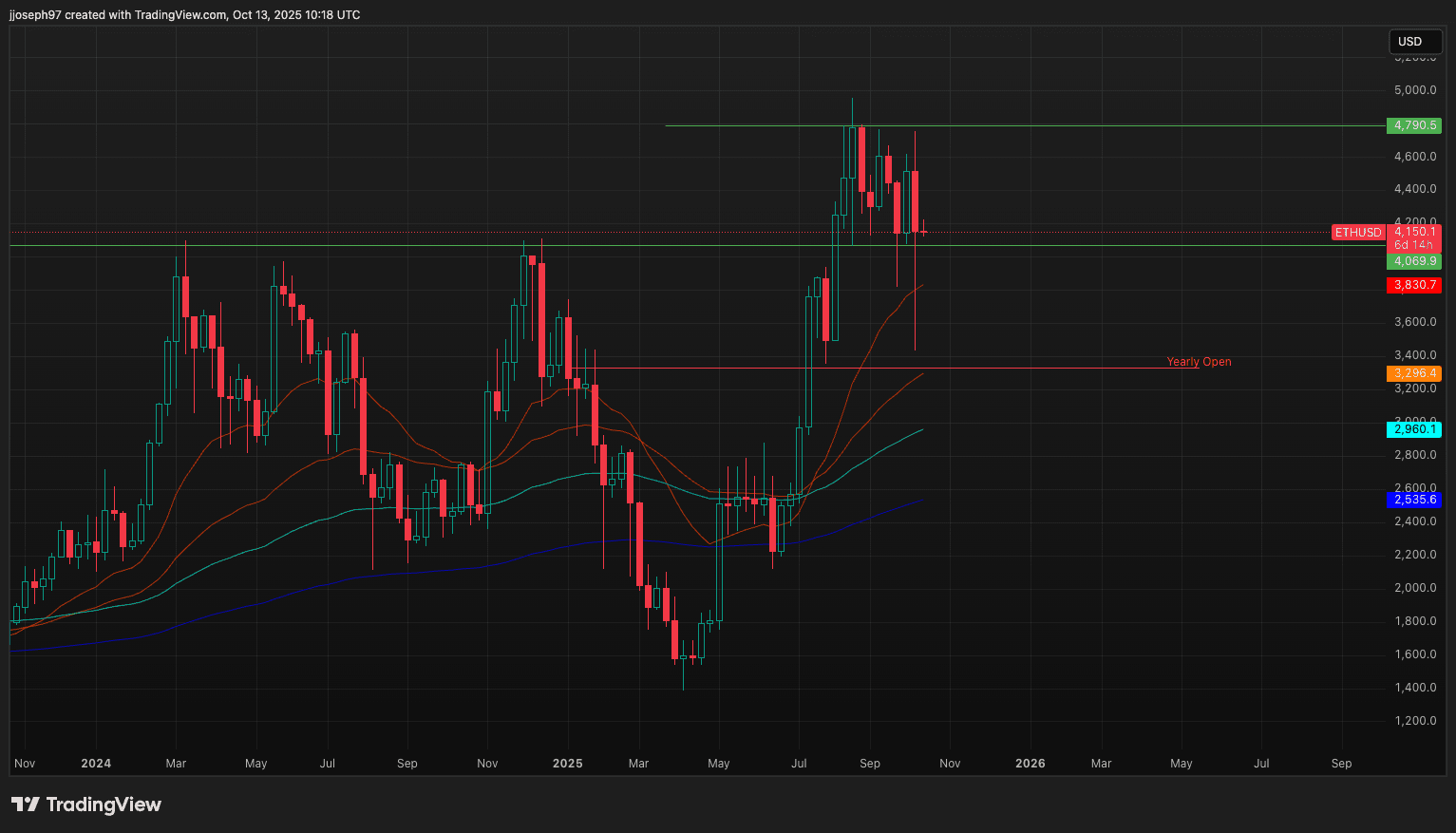Viewport: 1456px width, 833px height.
Task: Click the green 4,069.9 price label
Action: point(1413,261)
